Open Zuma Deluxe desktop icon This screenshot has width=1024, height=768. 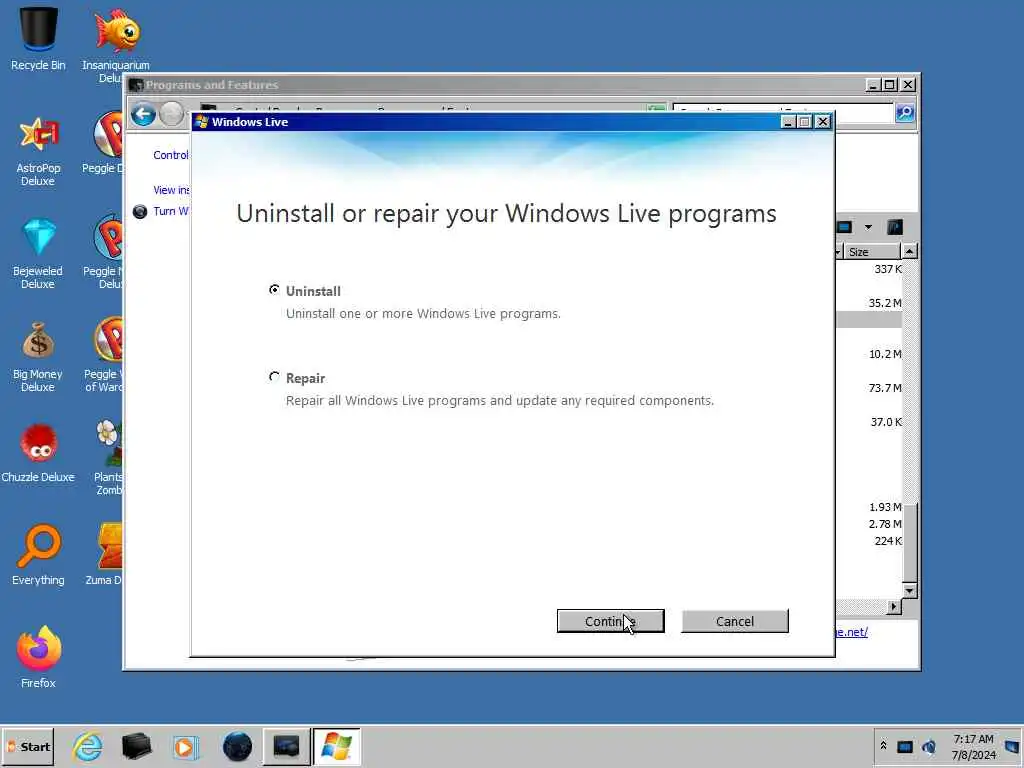coord(106,554)
